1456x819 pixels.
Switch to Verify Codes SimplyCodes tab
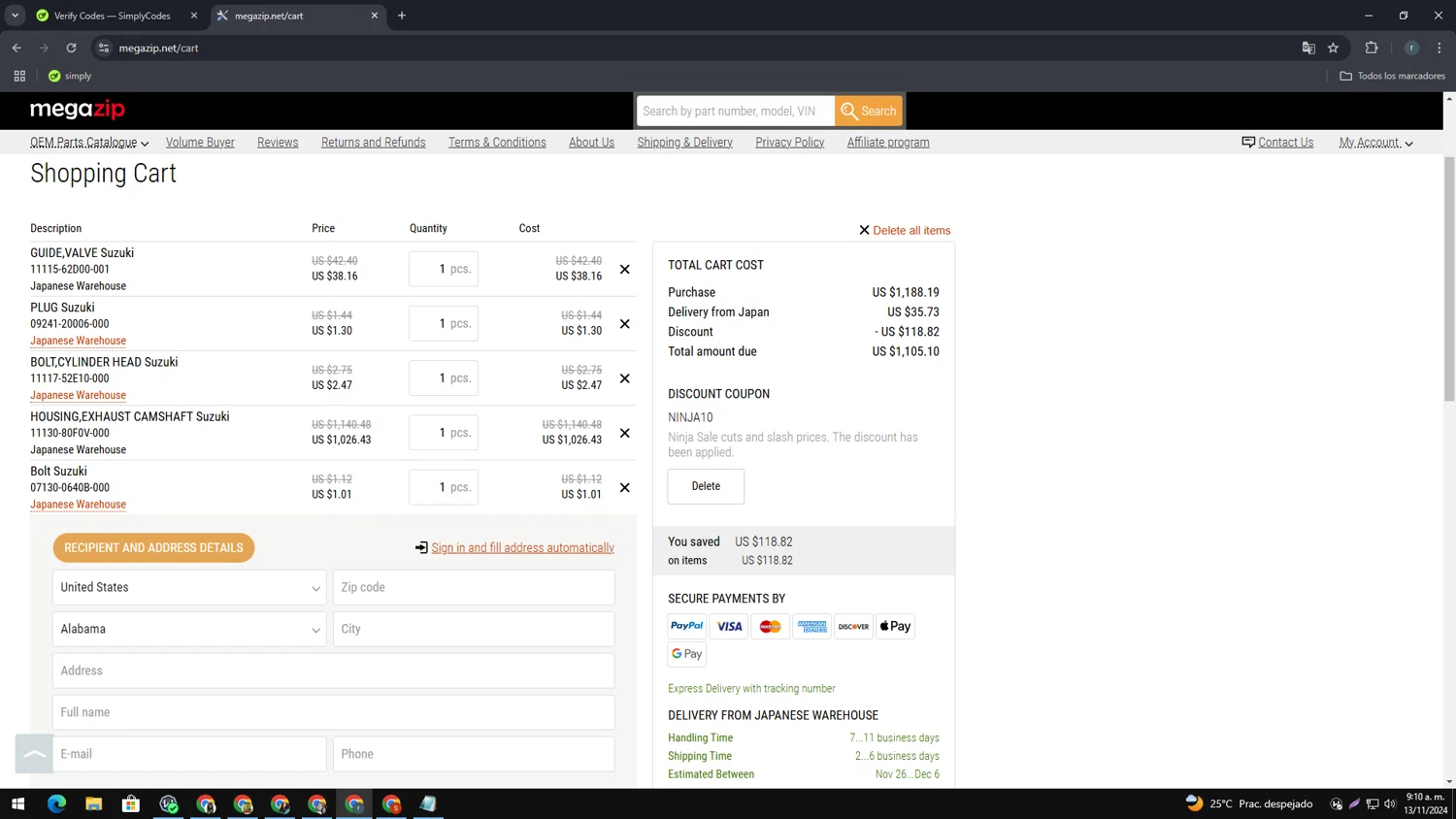[114, 16]
